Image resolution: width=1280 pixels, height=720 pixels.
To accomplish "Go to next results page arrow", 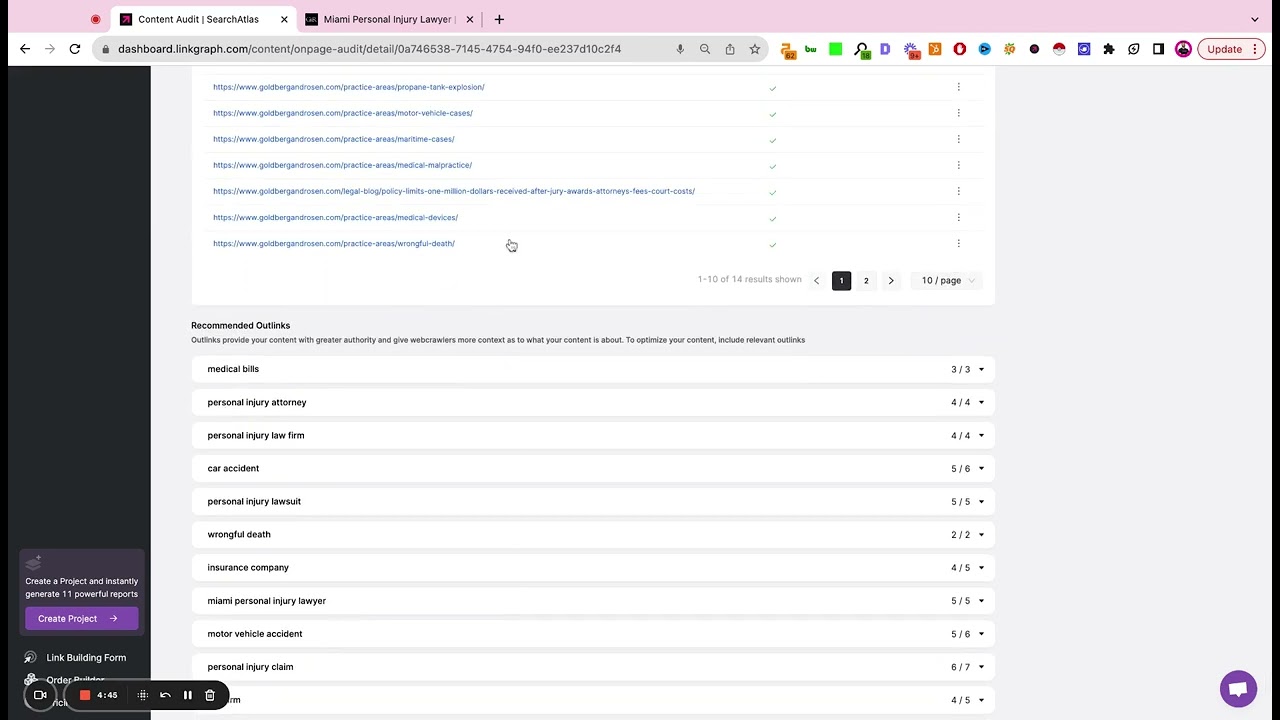I will click(891, 281).
